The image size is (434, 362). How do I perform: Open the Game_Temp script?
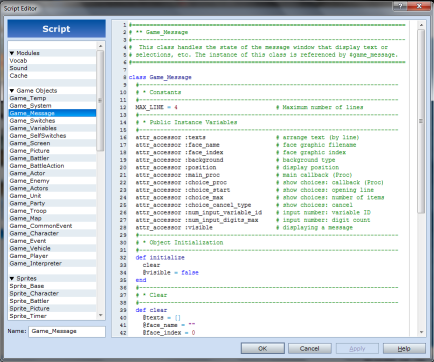[x=52, y=98]
